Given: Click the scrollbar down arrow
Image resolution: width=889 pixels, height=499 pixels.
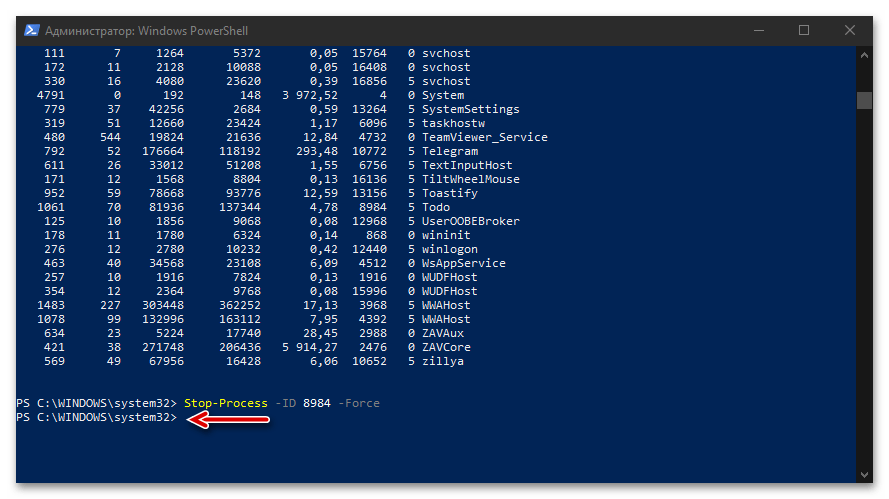Looking at the screenshot, I should pos(864,474).
